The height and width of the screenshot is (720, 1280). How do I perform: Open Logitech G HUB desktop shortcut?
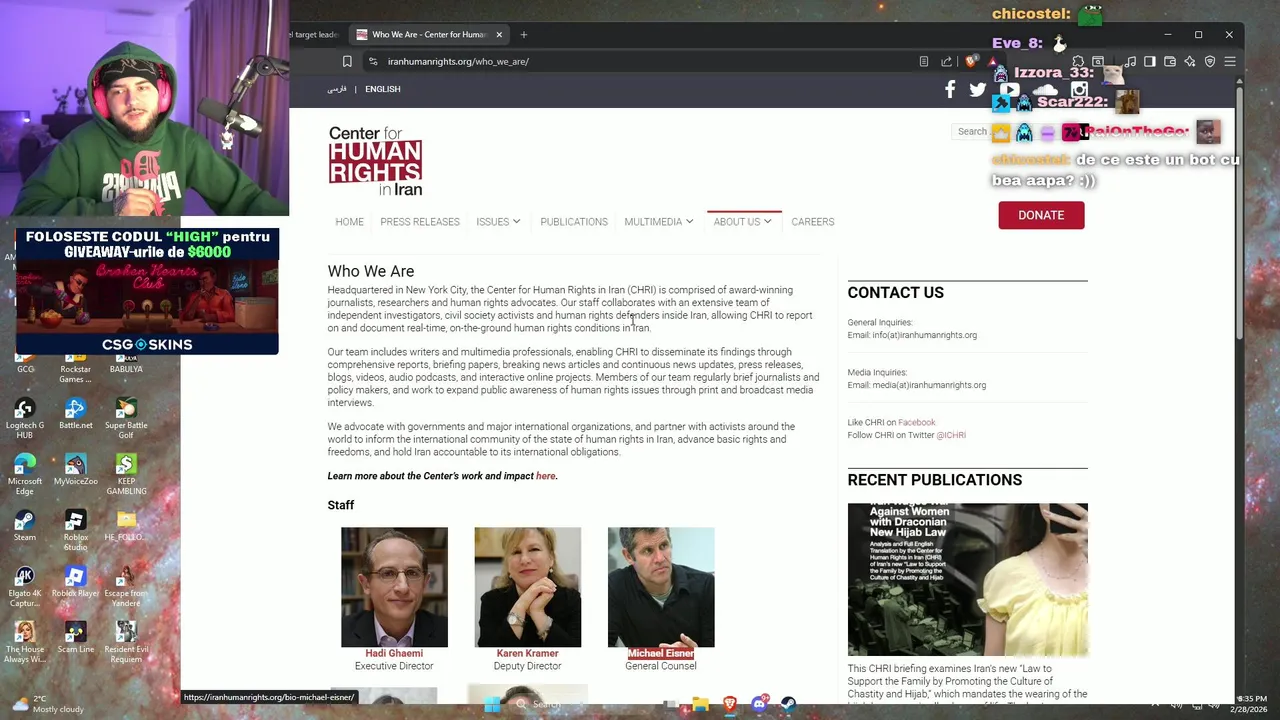25,418
